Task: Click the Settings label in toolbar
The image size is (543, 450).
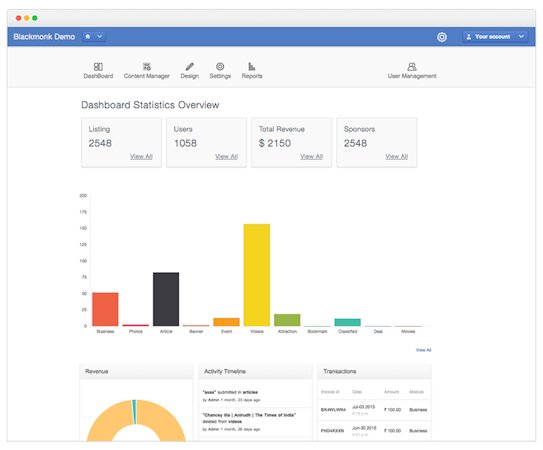Action: coord(220,76)
